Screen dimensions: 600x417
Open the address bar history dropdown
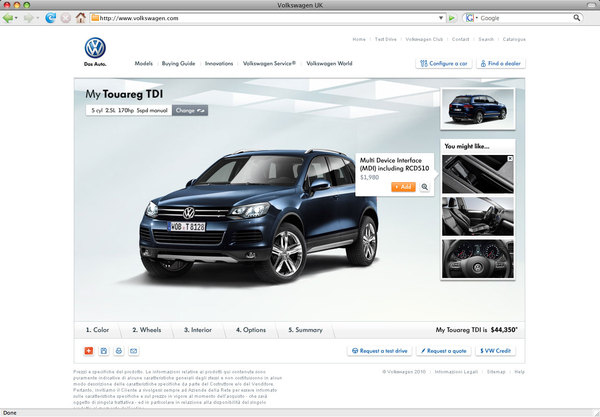[x=440, y=18]
